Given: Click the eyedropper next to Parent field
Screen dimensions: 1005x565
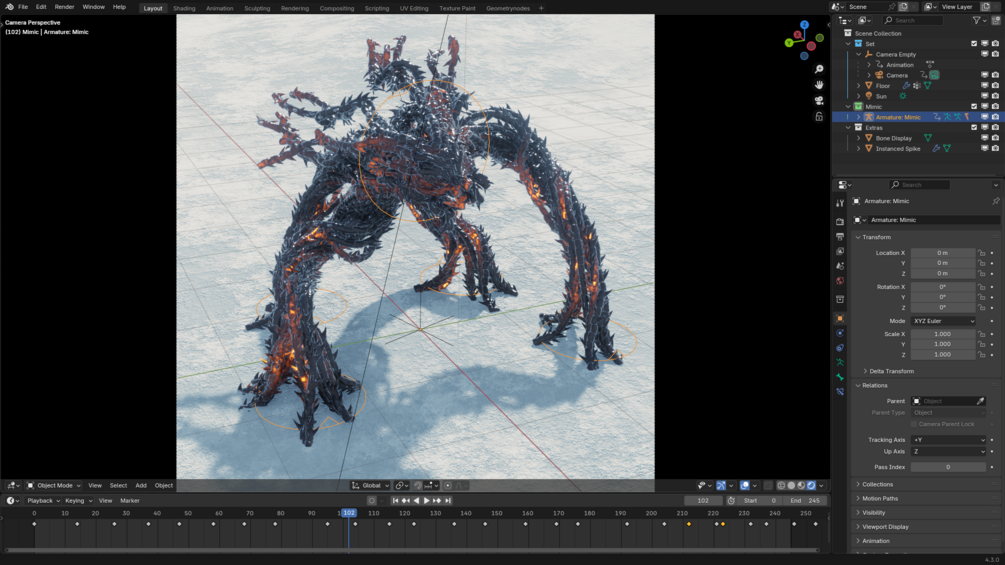Looking at the screenshot, I should tap(980, 401).
